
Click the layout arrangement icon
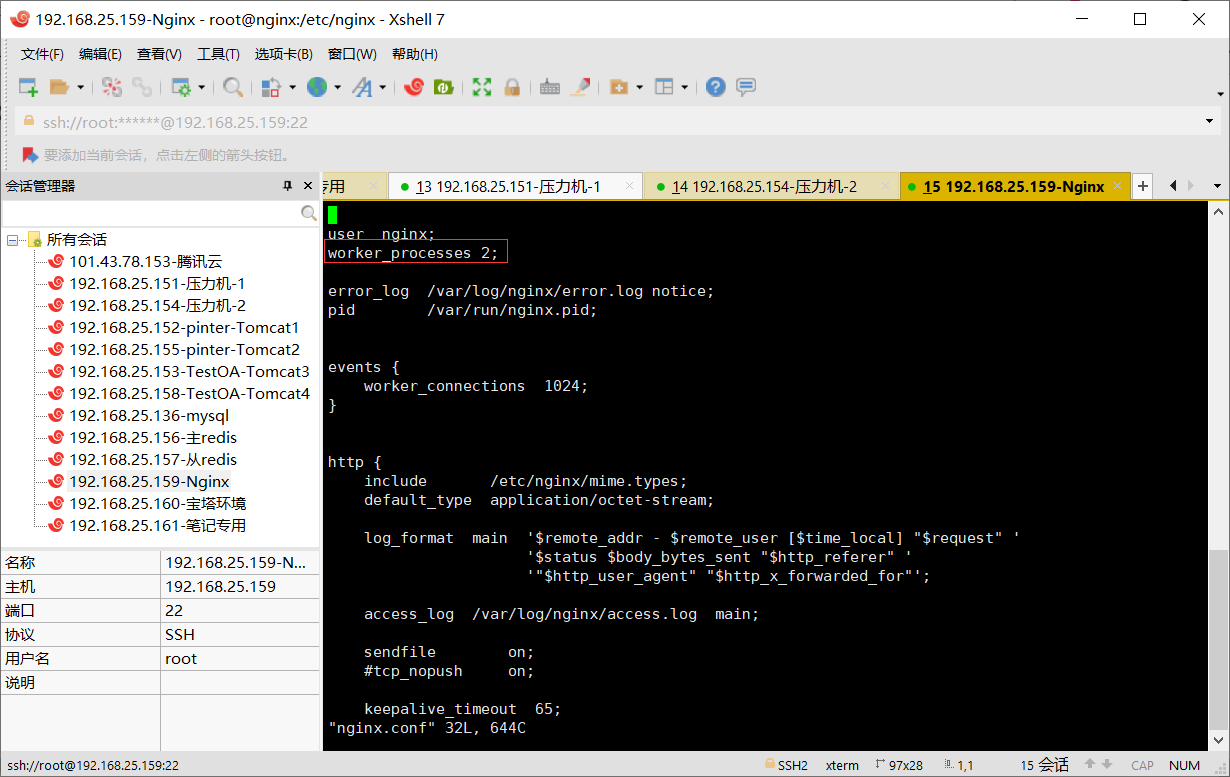[x=665, y=87]
